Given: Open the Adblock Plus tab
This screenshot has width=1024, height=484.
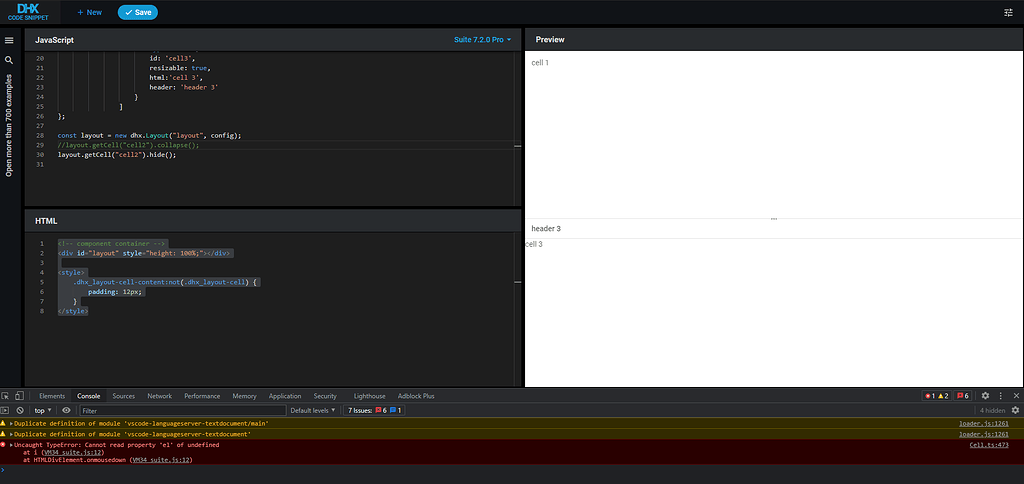Looking at the screenshot, I should (x=416, y=396).
